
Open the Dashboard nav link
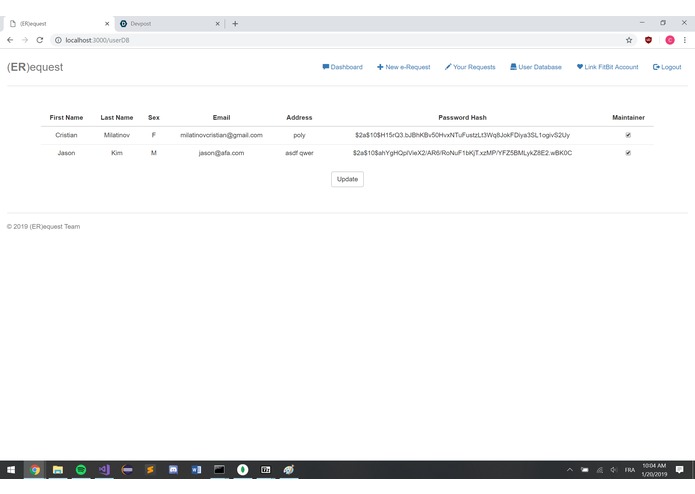tap(342, 67)
